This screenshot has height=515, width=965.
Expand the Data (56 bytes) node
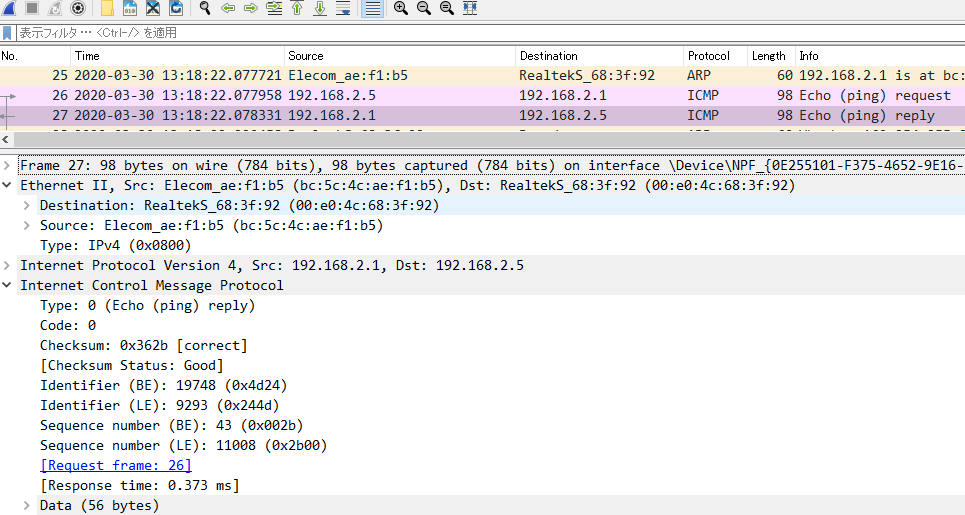pyautogui.click(x=27, y=505)
